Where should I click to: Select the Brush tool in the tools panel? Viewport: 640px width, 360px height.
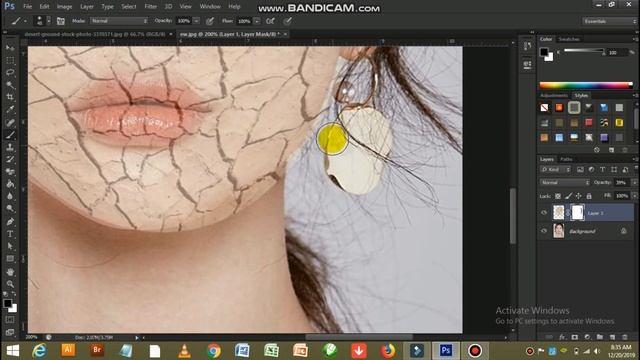pos(10,135)
